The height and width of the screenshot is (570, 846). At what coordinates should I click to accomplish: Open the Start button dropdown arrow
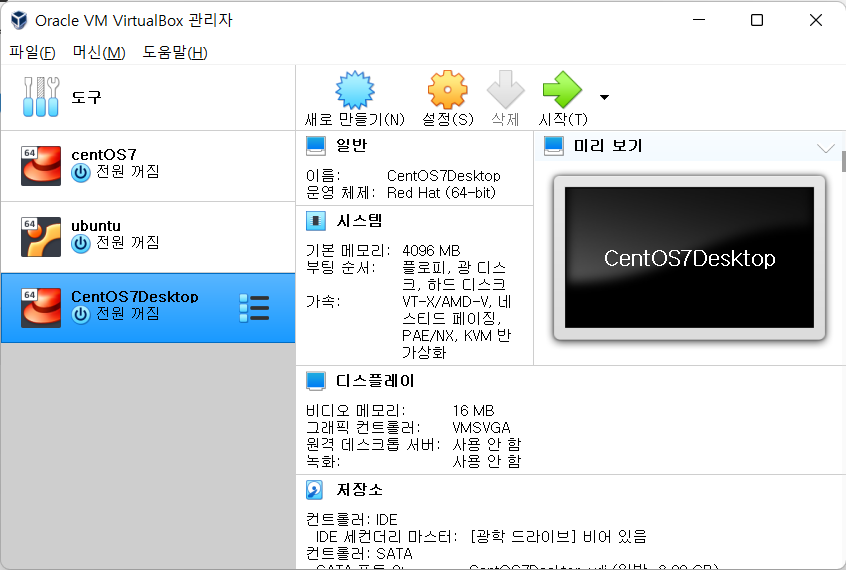click(x=604, y=97)
